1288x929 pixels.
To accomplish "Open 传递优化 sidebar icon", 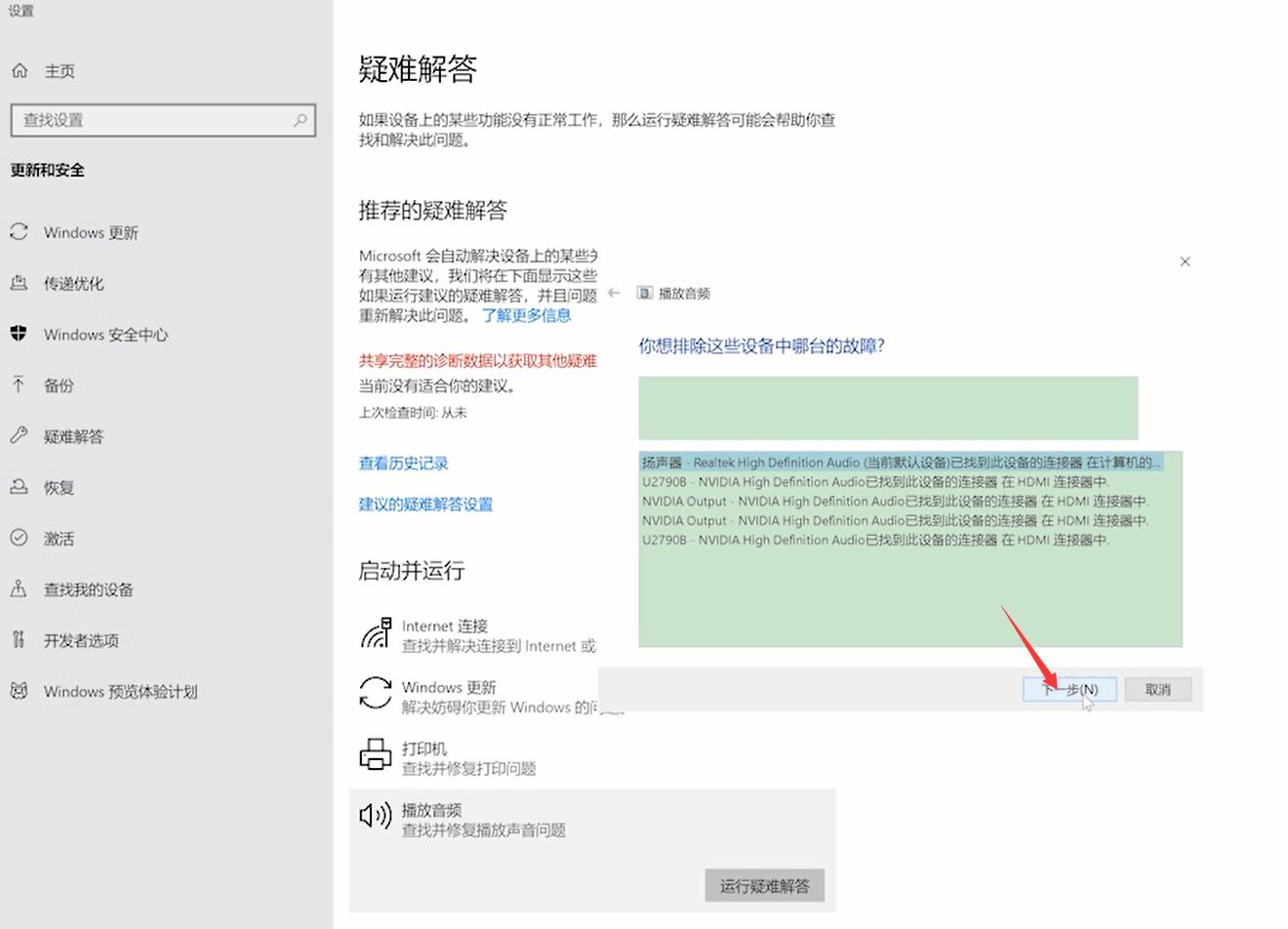I will (19, 283).
